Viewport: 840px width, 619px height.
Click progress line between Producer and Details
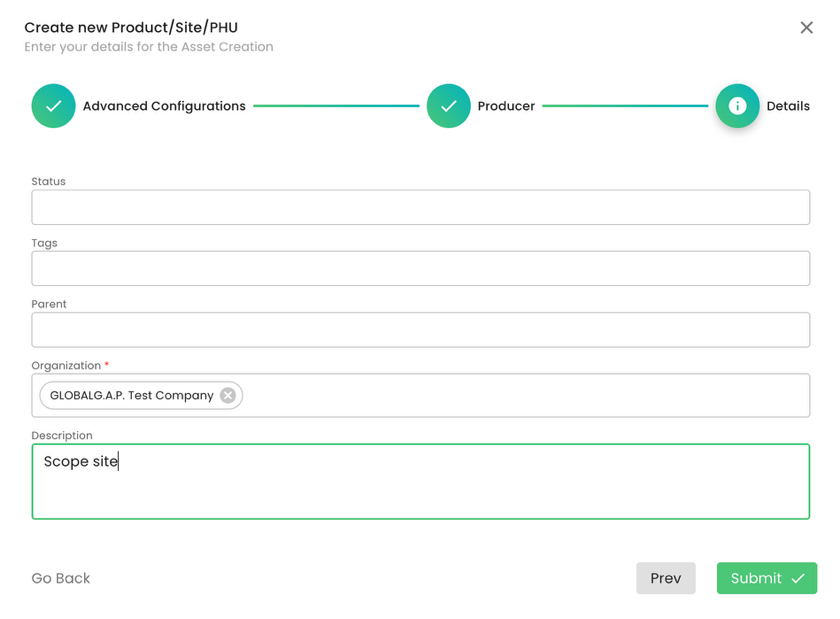625,106
